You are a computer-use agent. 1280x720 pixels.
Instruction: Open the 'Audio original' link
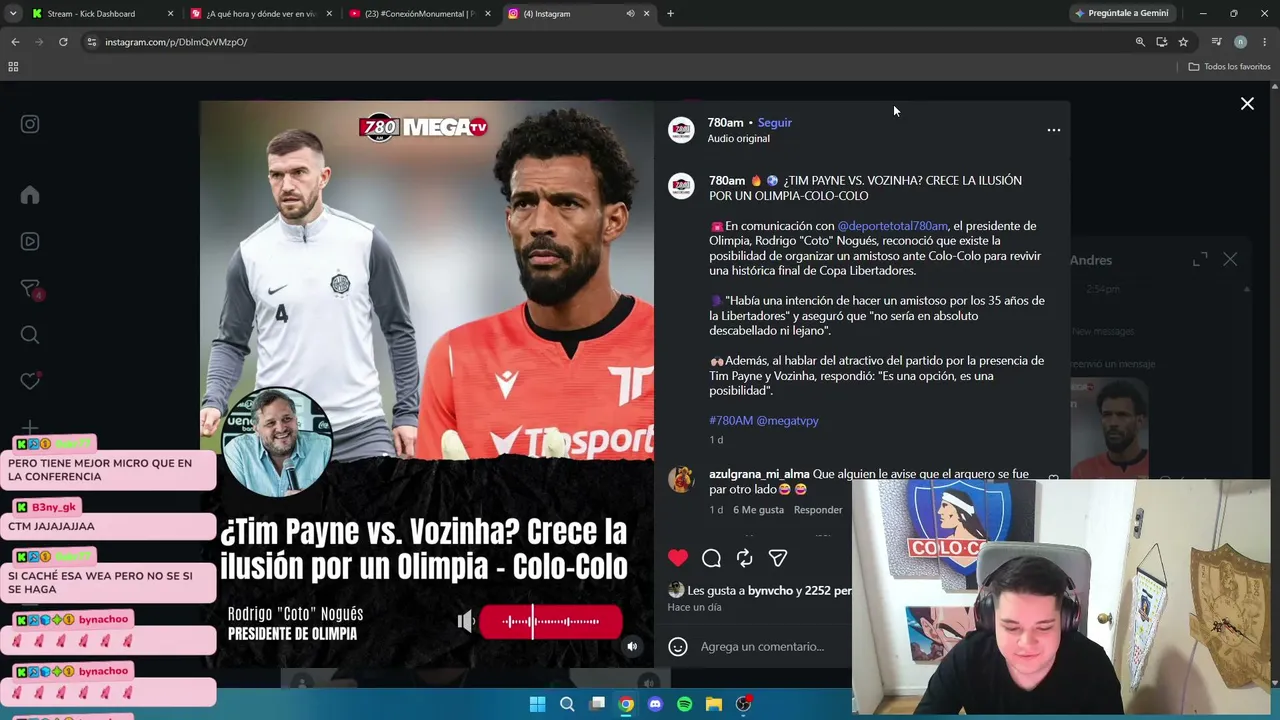738,139
